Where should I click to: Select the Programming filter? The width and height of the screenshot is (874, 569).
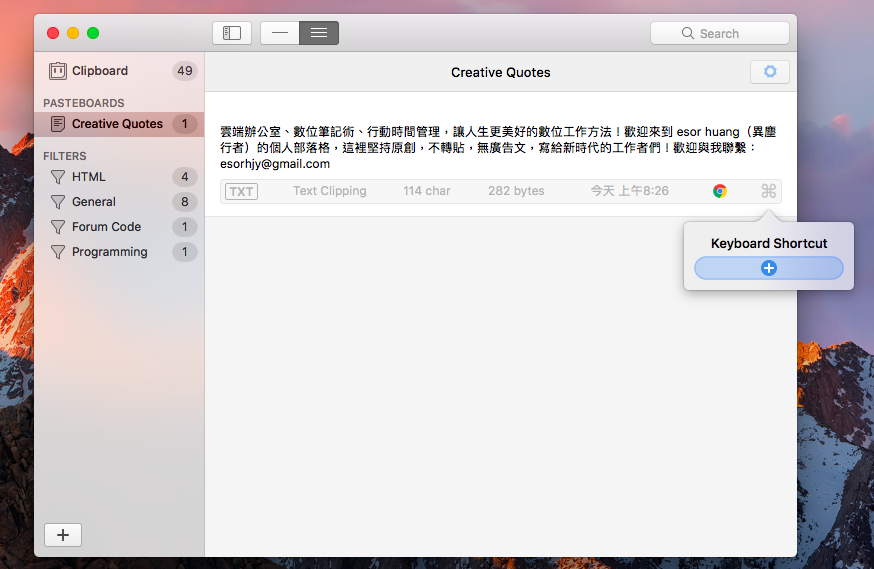[x=119, y=252]
